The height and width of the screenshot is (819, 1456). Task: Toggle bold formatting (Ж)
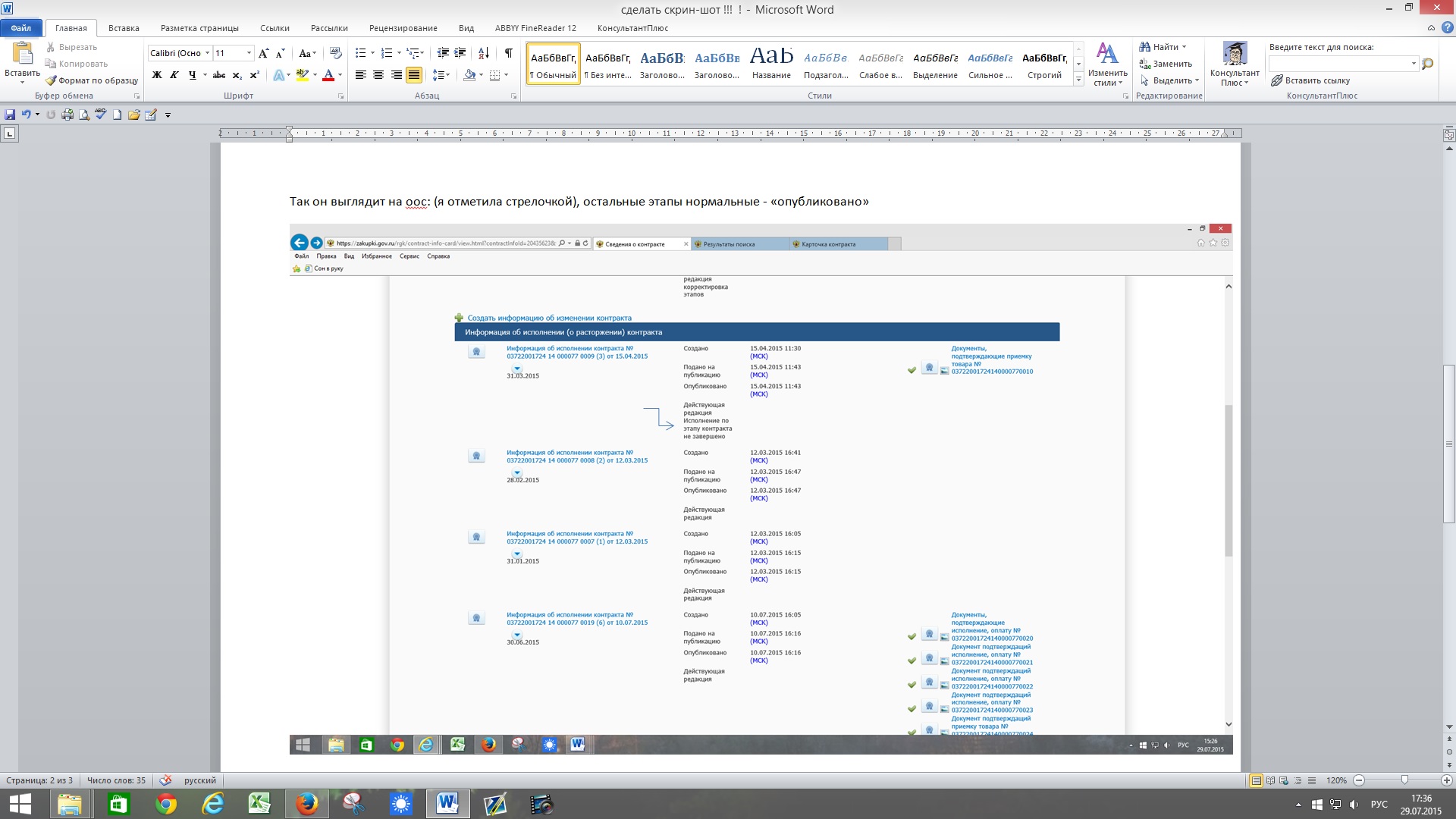pyautogui.click(x=157, y=75)
